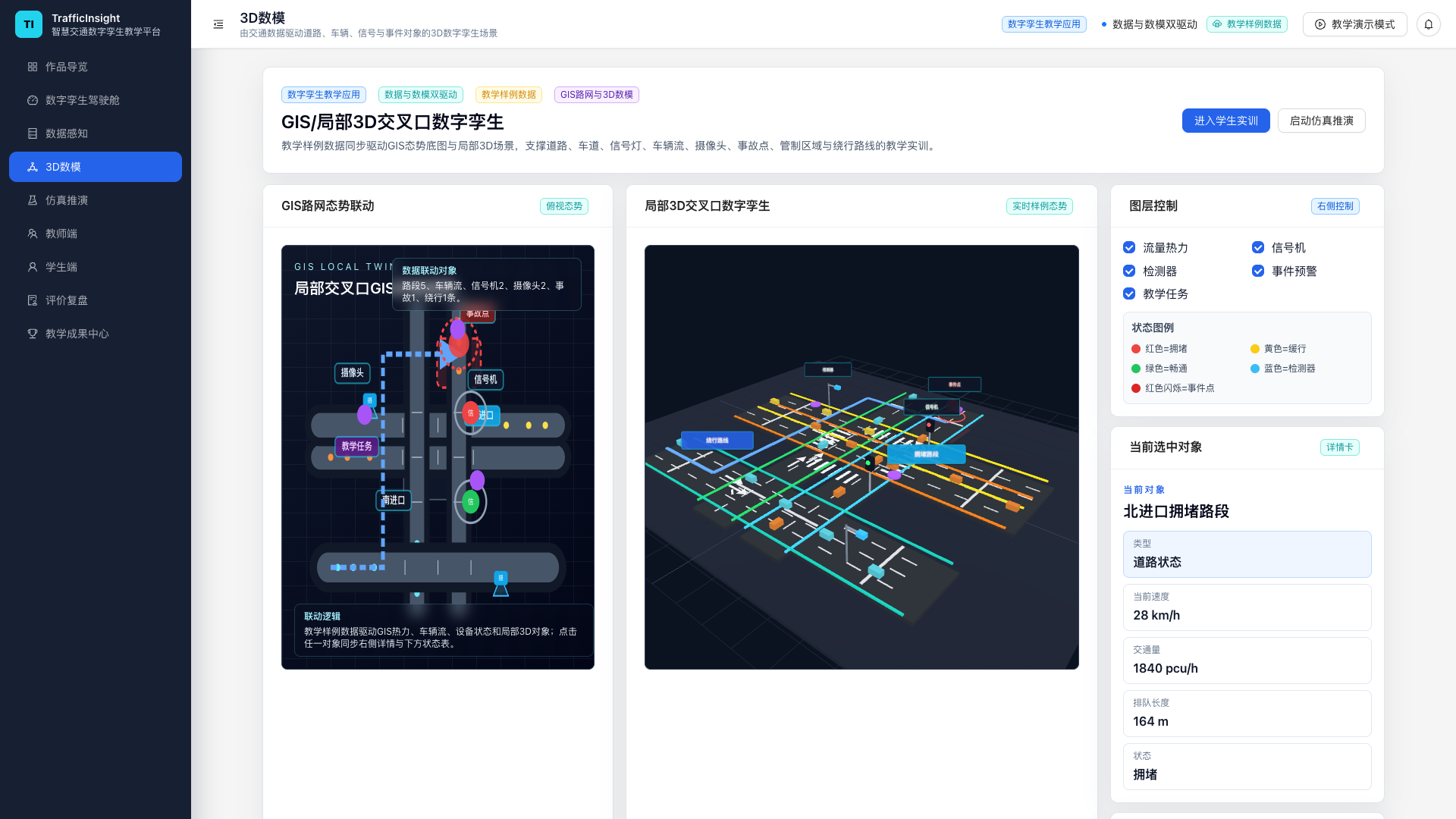This screenshot has width=1456, height=819.
Task: Click the 3D数模 sidebar icon
Action: (x=33, y=167)
